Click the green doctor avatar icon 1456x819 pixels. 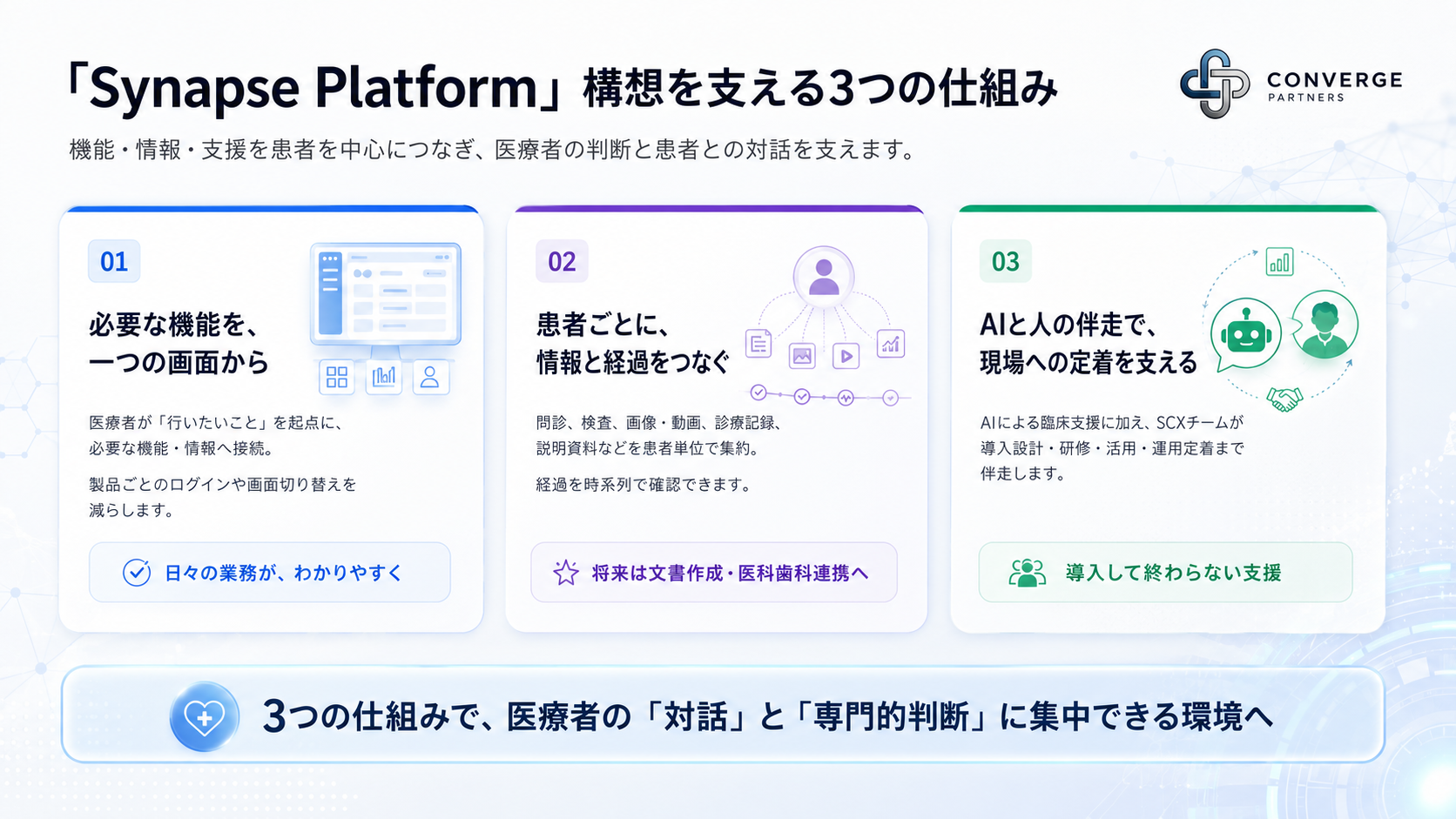1325,325
